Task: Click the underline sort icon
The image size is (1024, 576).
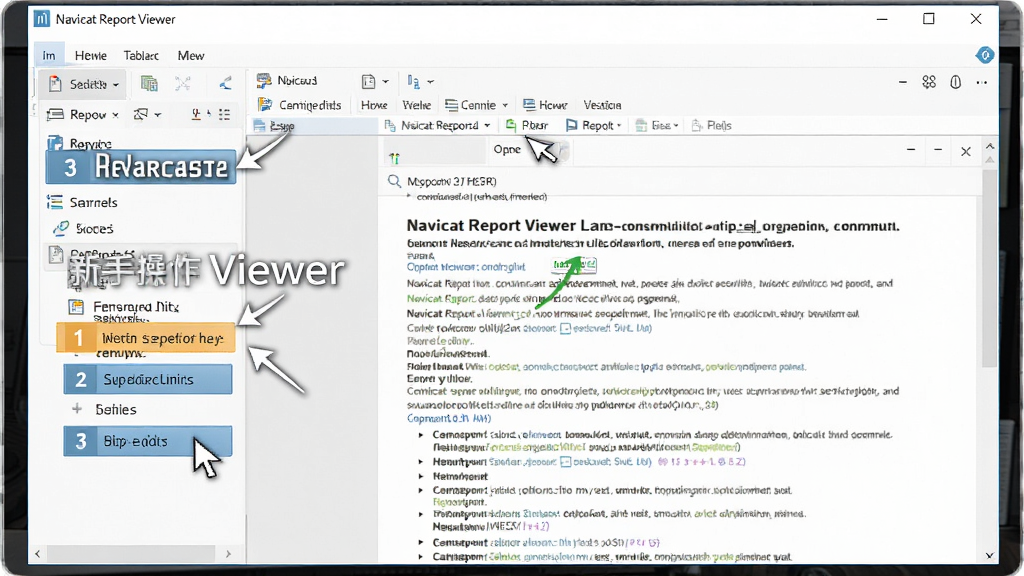Action: pos(196,115)
